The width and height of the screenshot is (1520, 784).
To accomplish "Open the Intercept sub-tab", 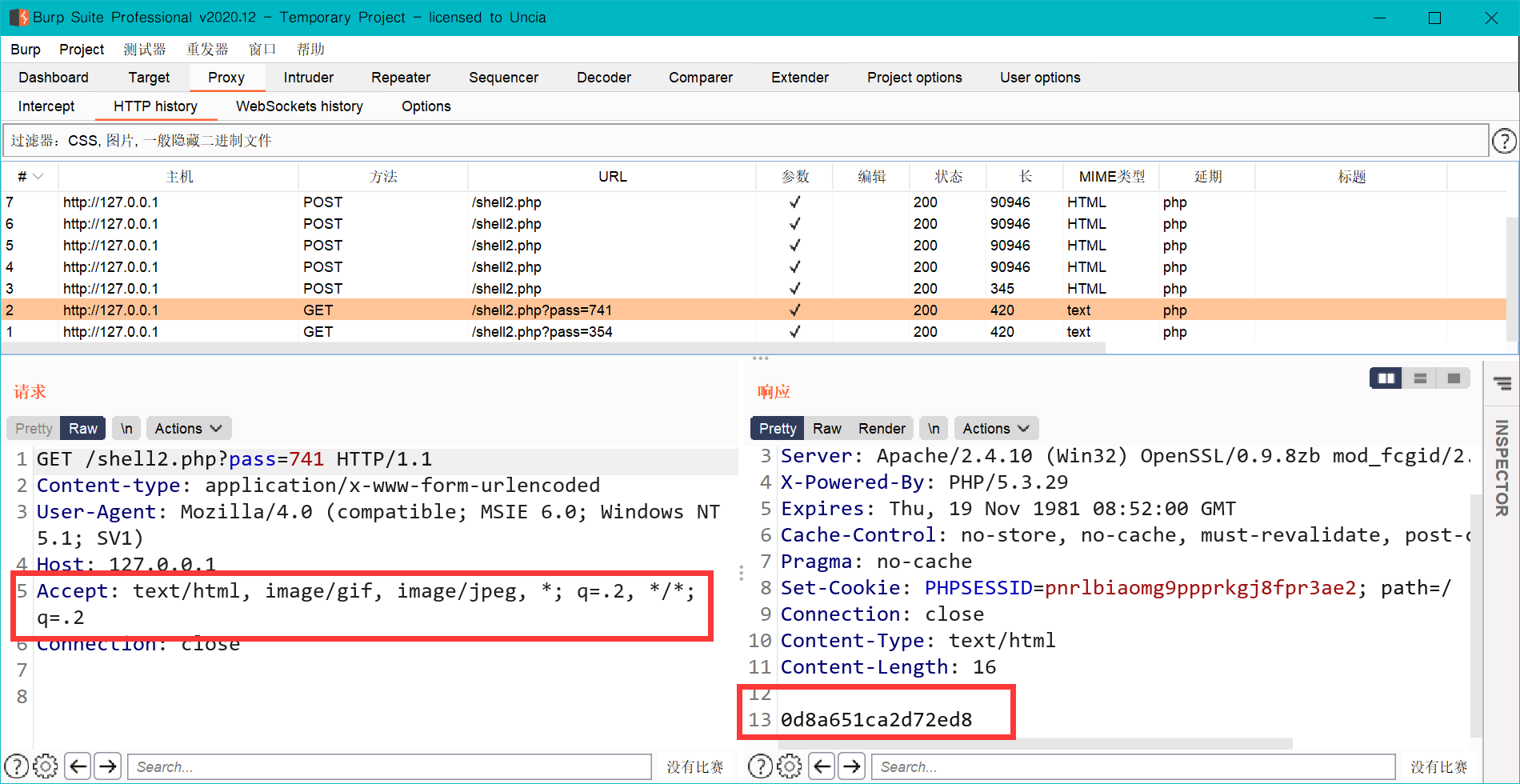I will [46, 106].
